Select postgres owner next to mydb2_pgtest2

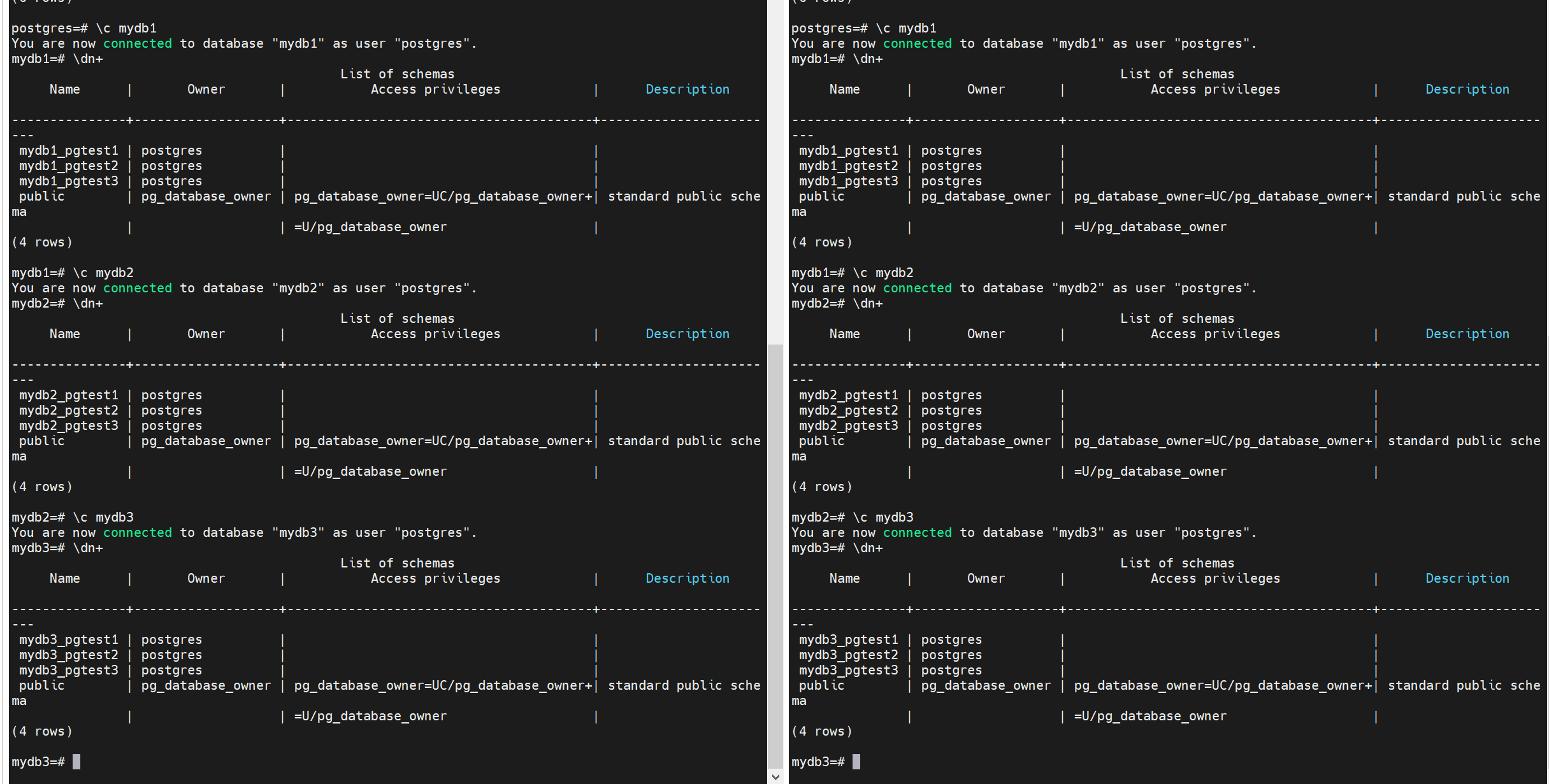coord(171,410)
